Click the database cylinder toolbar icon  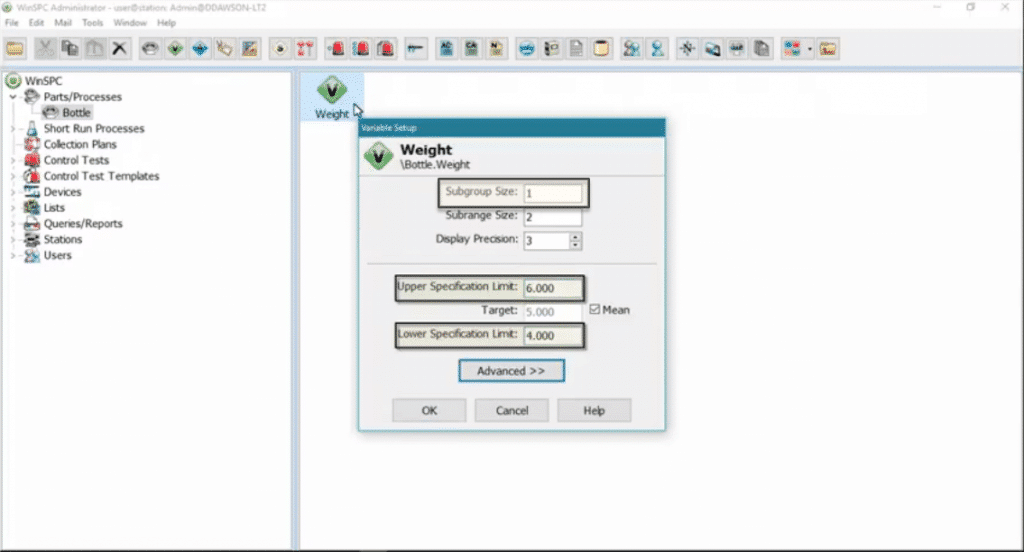click(x=601, y=48)
